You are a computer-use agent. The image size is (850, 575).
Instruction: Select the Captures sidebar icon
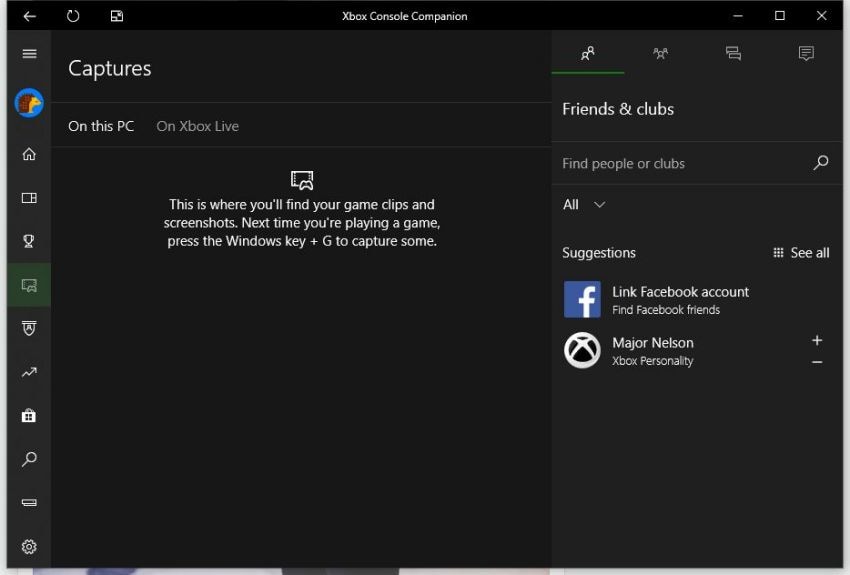point(29,285)
